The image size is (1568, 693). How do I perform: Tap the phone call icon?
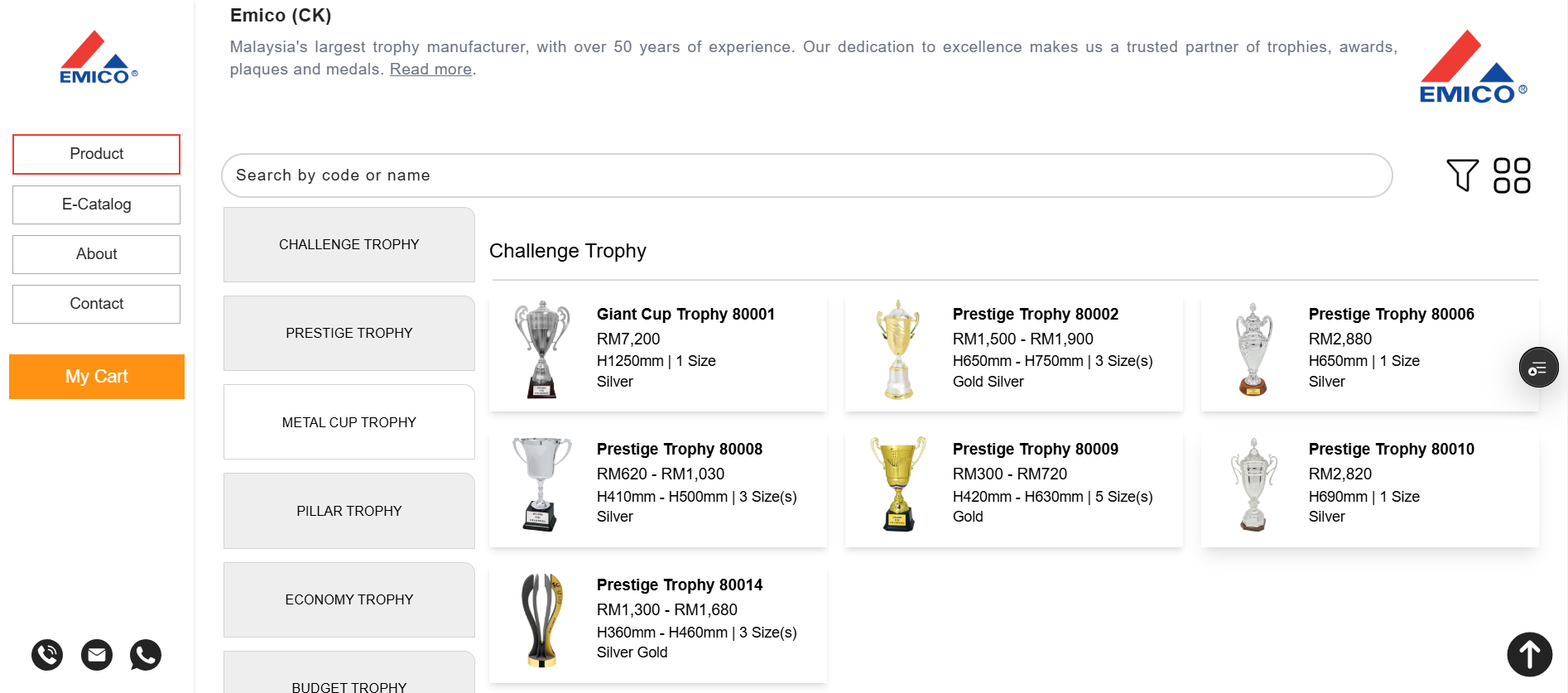47,655
